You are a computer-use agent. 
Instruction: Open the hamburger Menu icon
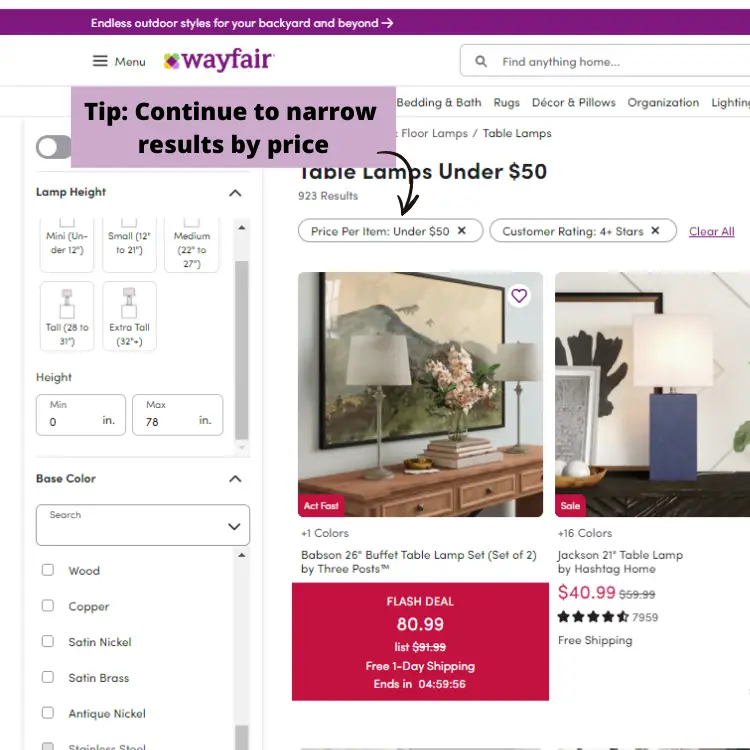pyautogui.click(x=100, y=61)
